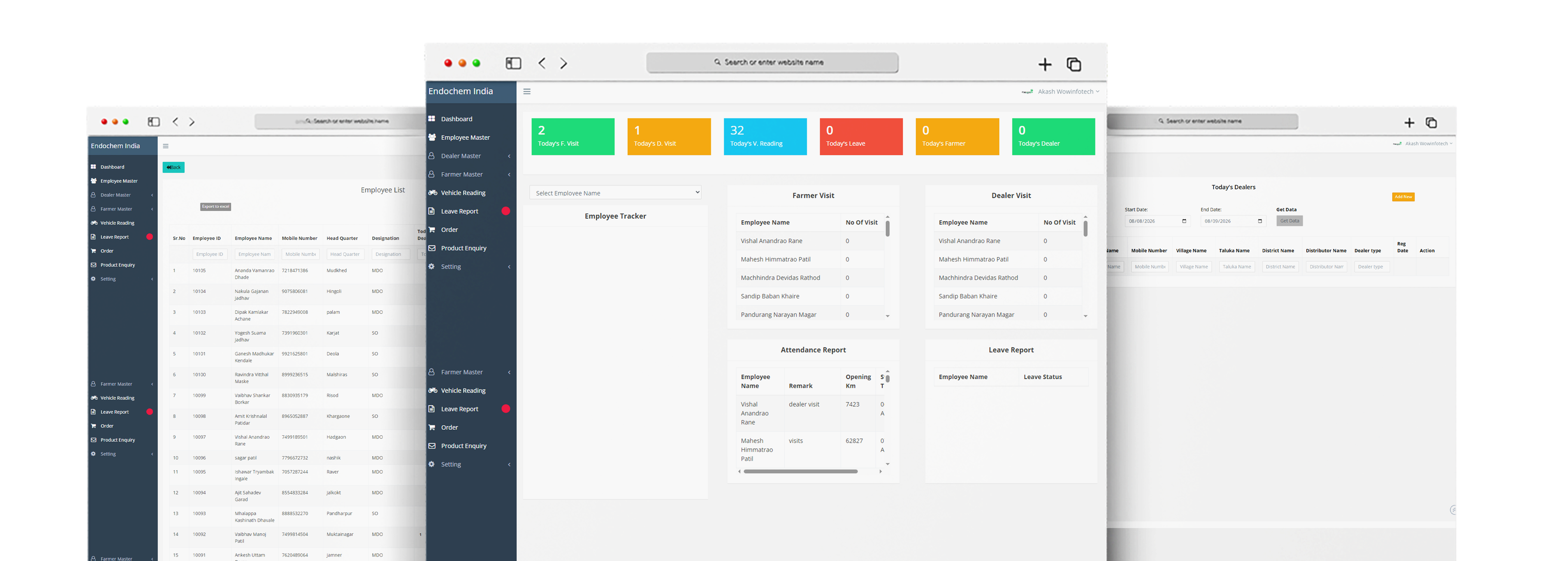Click the name Ananda Vamanrao Dhade
The image size is (1568, 561).
click(x=255, y=274)
